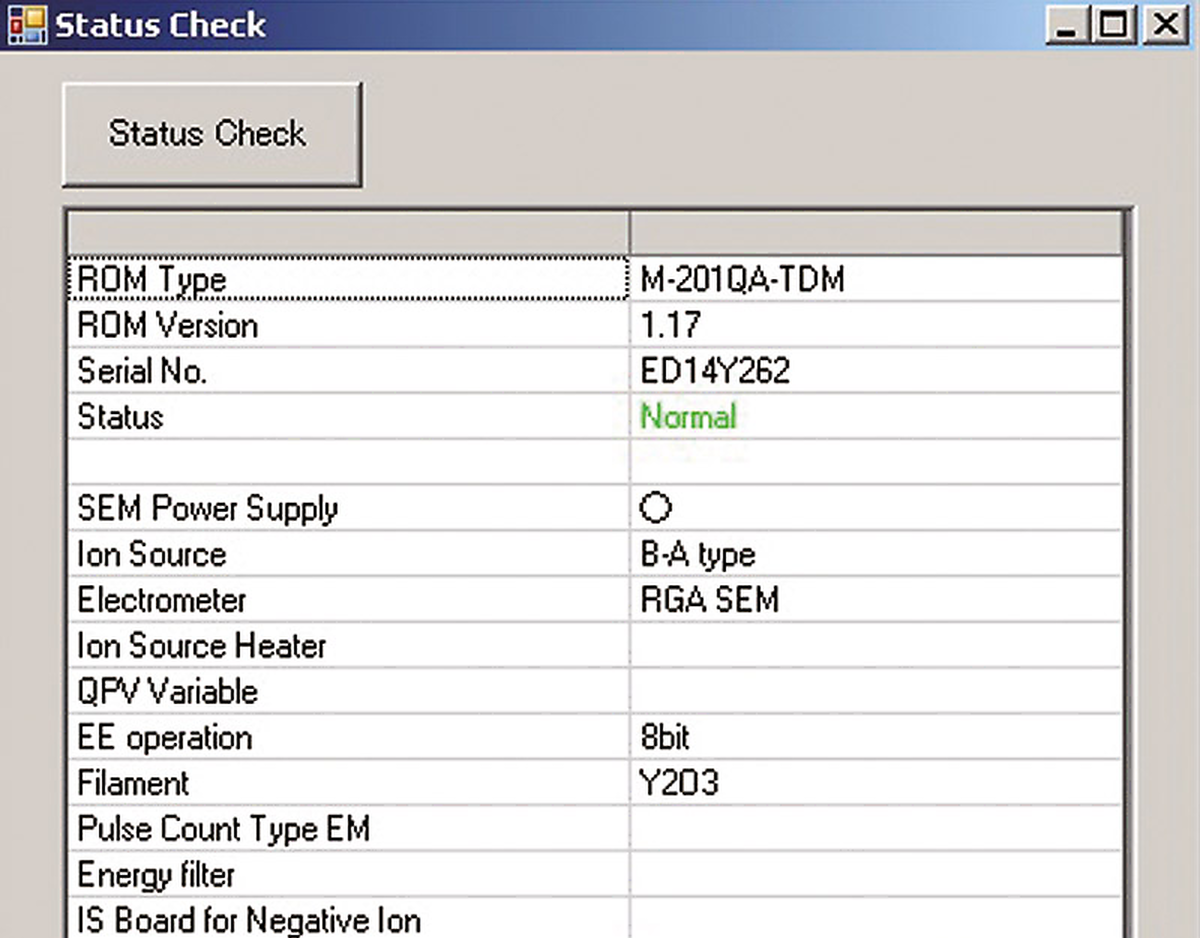Click the RGA SEM electrometer value
The width and height of the screenshot is (1200, 938).
coord(709,600)
